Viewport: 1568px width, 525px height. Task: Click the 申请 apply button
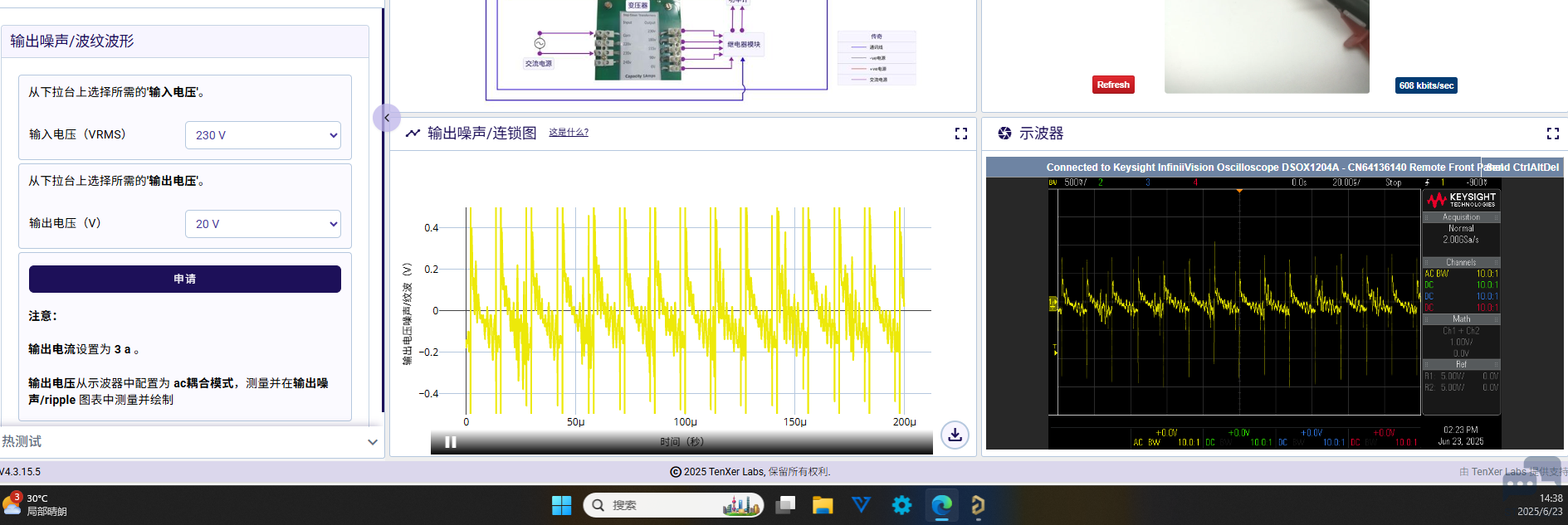click(185, 279)
